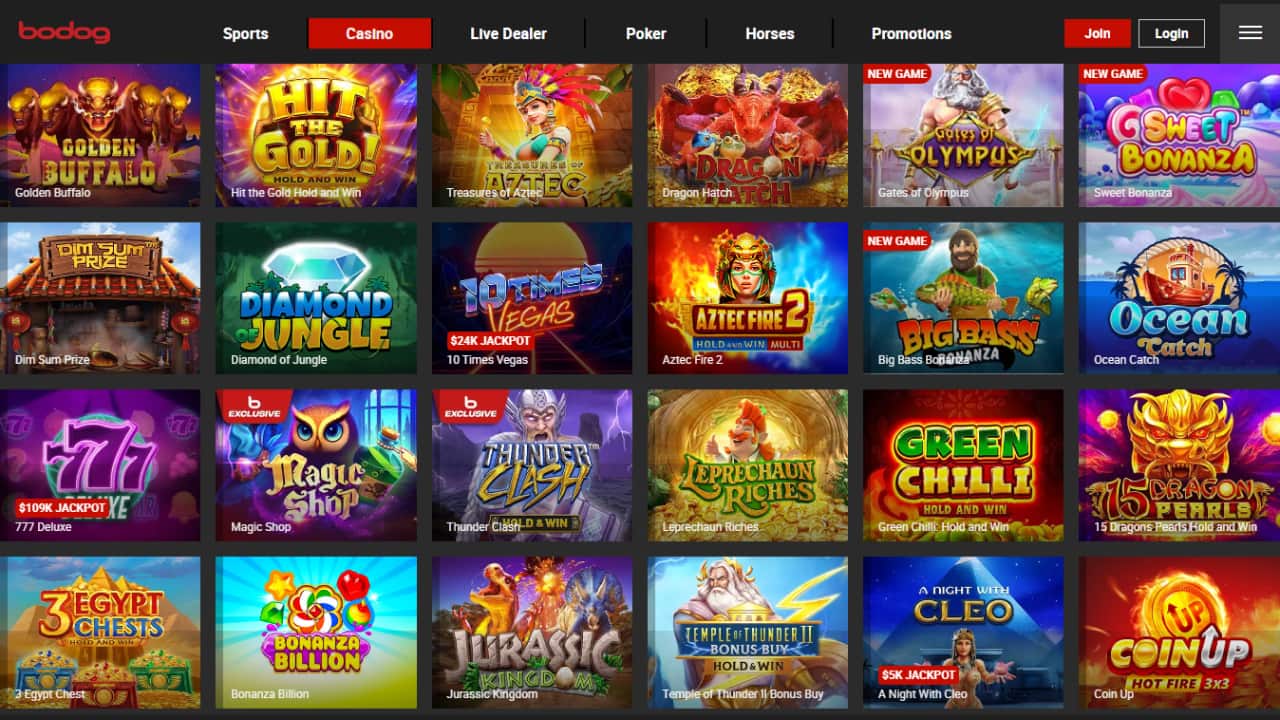Launch the Golden Buffalo game
Screen dimensions: 1280x720
click(x=100, y=135)
